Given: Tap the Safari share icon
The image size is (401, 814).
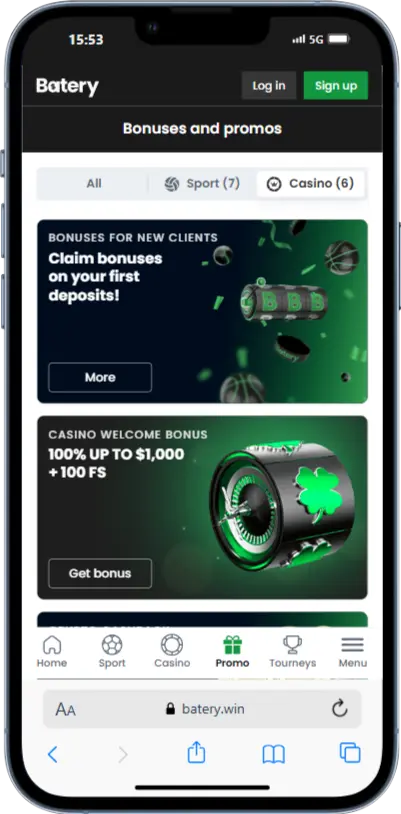Looking at the screenshot, I should [196, 753].
